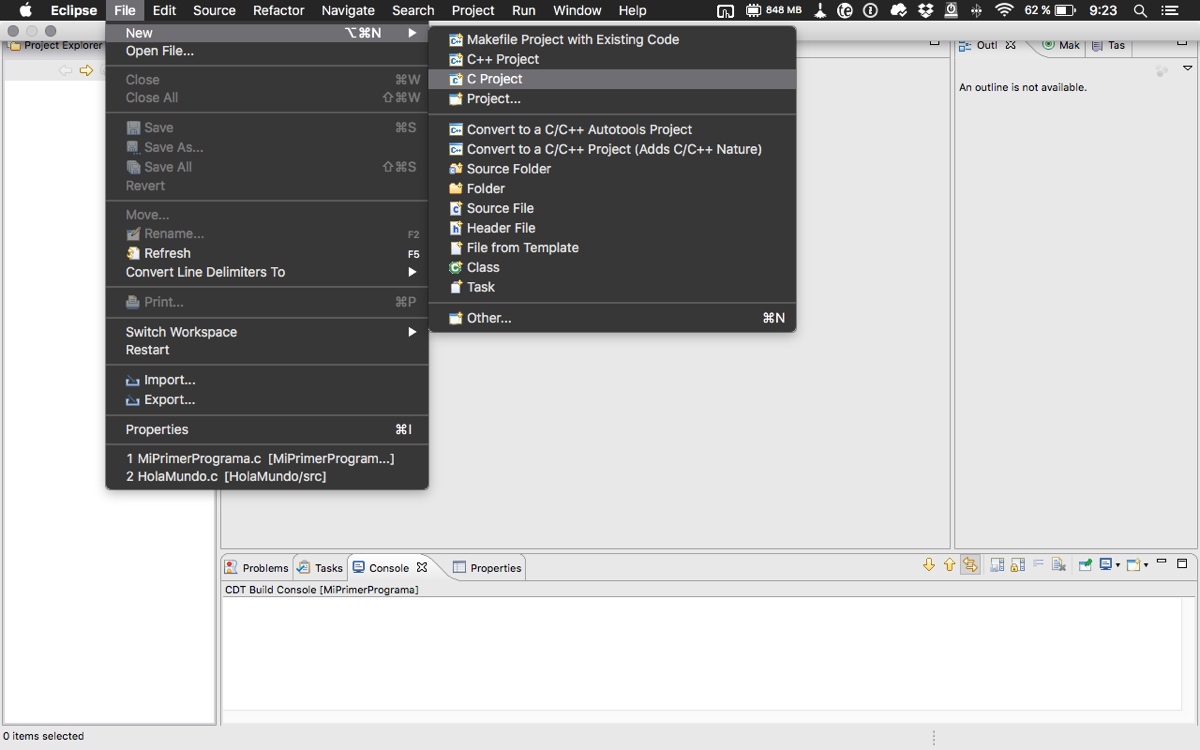The height and width of the screenshot is (750, 1200).
Task: Choose File from Template
Action: point(612,248)
